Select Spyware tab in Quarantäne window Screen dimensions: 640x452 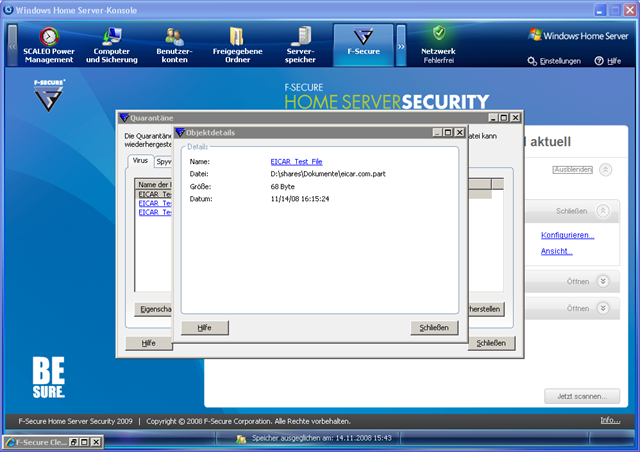pyautogui.click(x=163, y=162)
